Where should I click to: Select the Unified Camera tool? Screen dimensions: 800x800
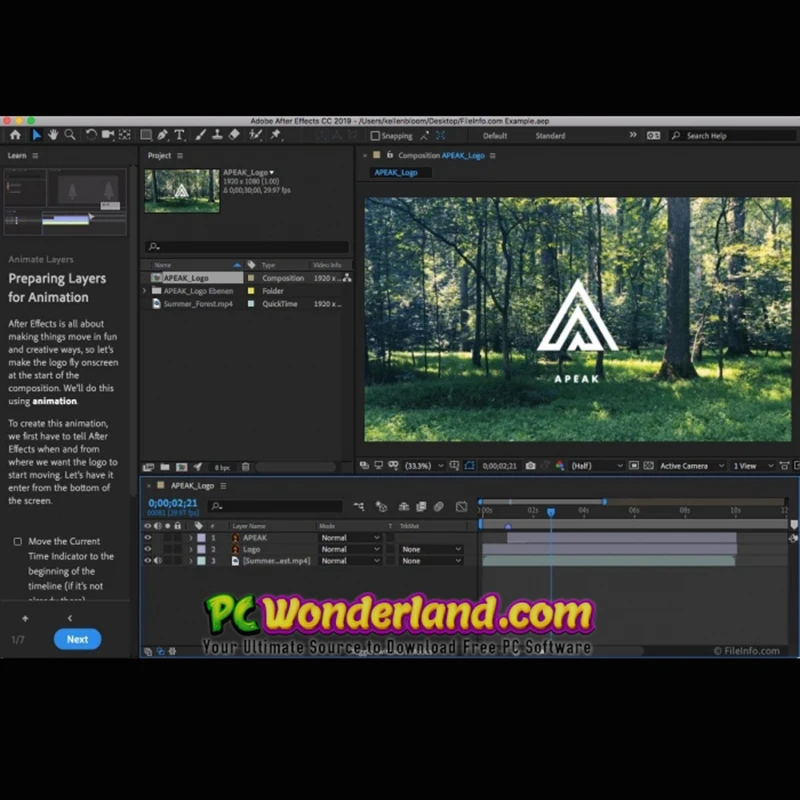point(108,135)
